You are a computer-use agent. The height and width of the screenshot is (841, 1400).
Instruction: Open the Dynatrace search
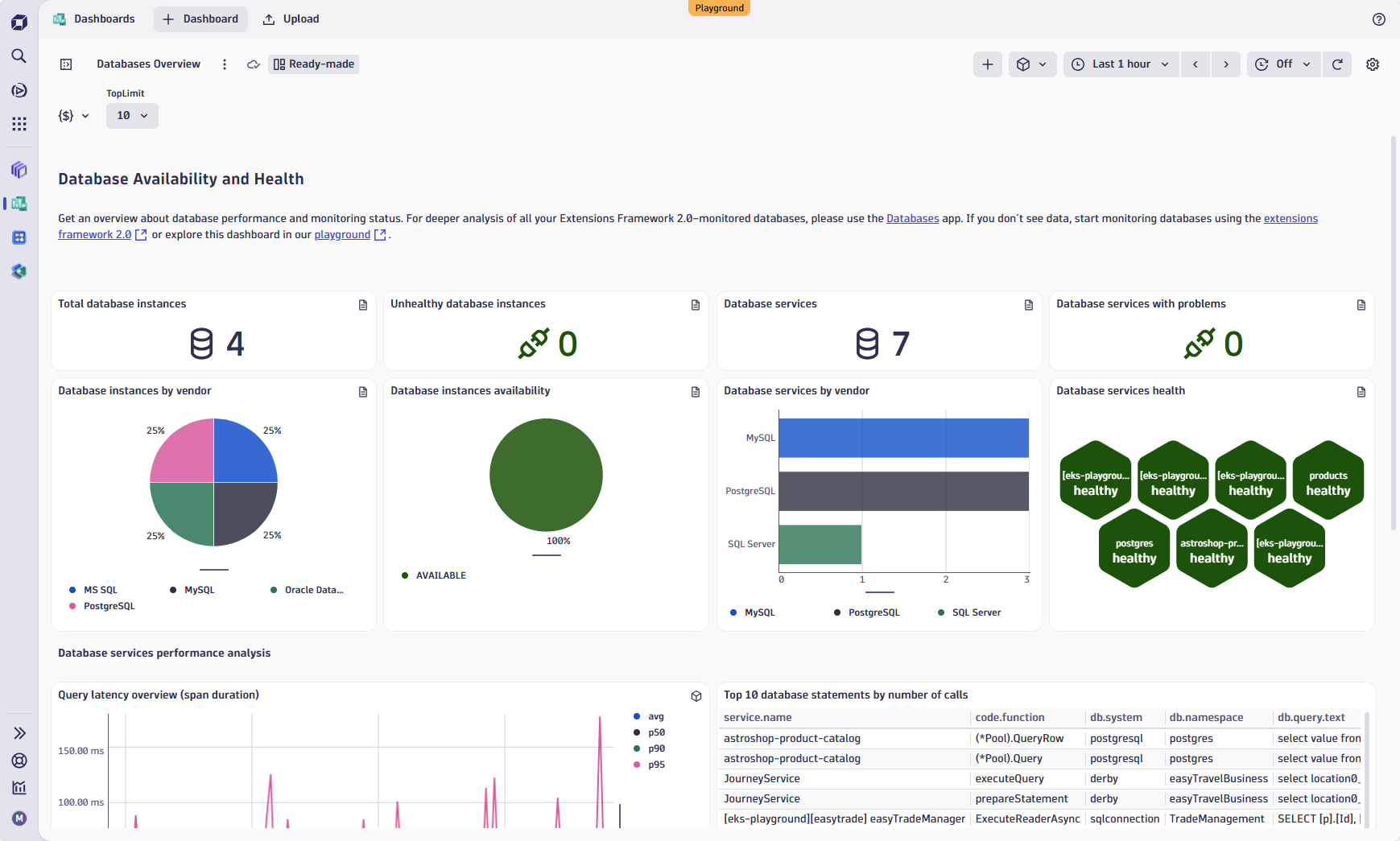19,56
